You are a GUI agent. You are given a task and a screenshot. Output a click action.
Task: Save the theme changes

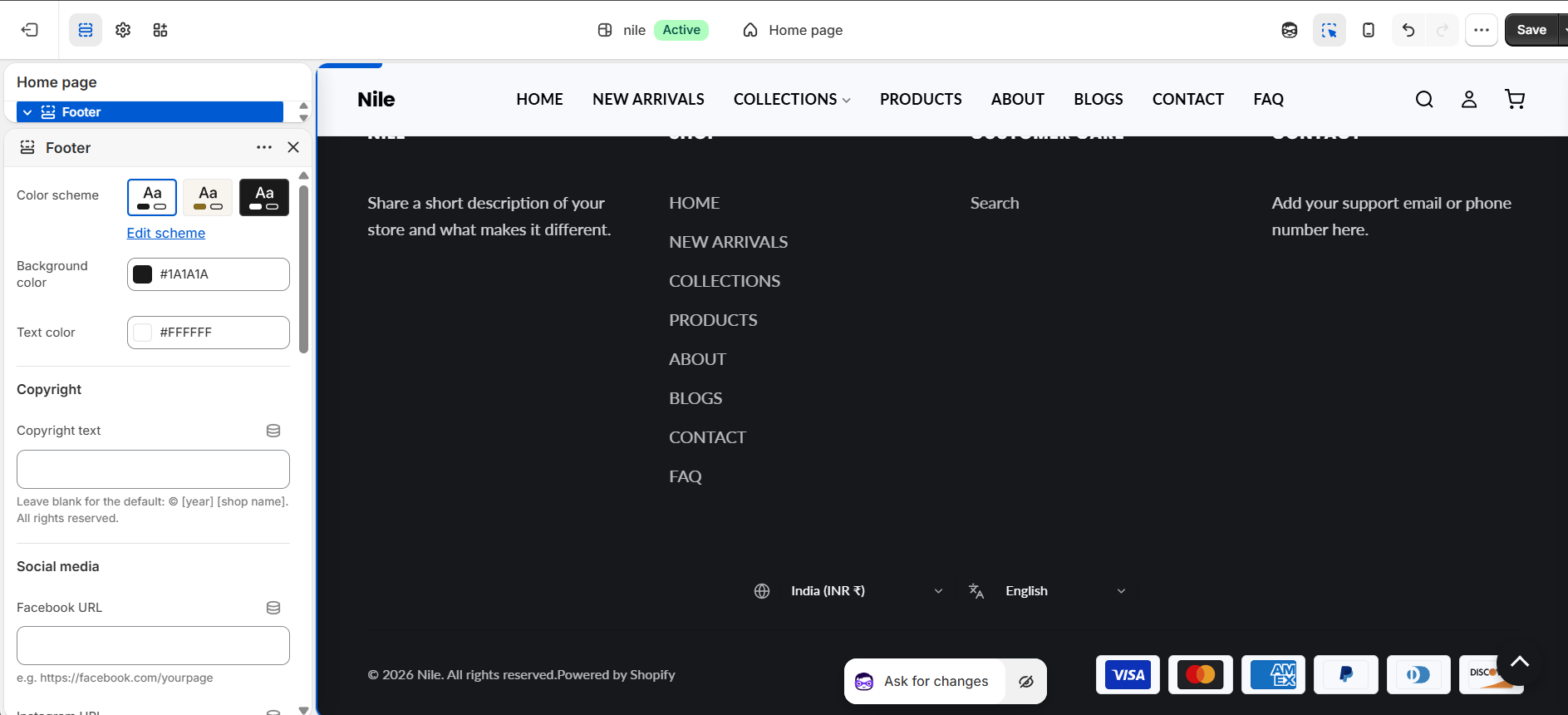pyautogui.click(x=1531, y=30)
